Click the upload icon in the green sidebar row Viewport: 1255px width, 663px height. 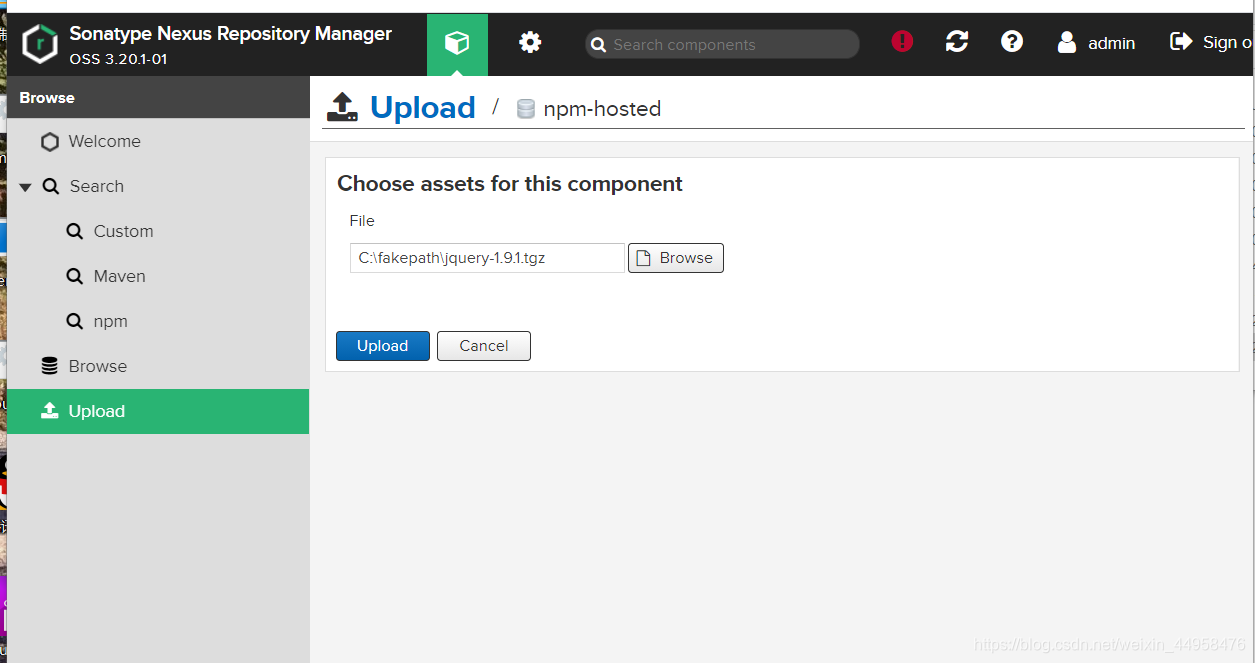(x=49, y=411)
